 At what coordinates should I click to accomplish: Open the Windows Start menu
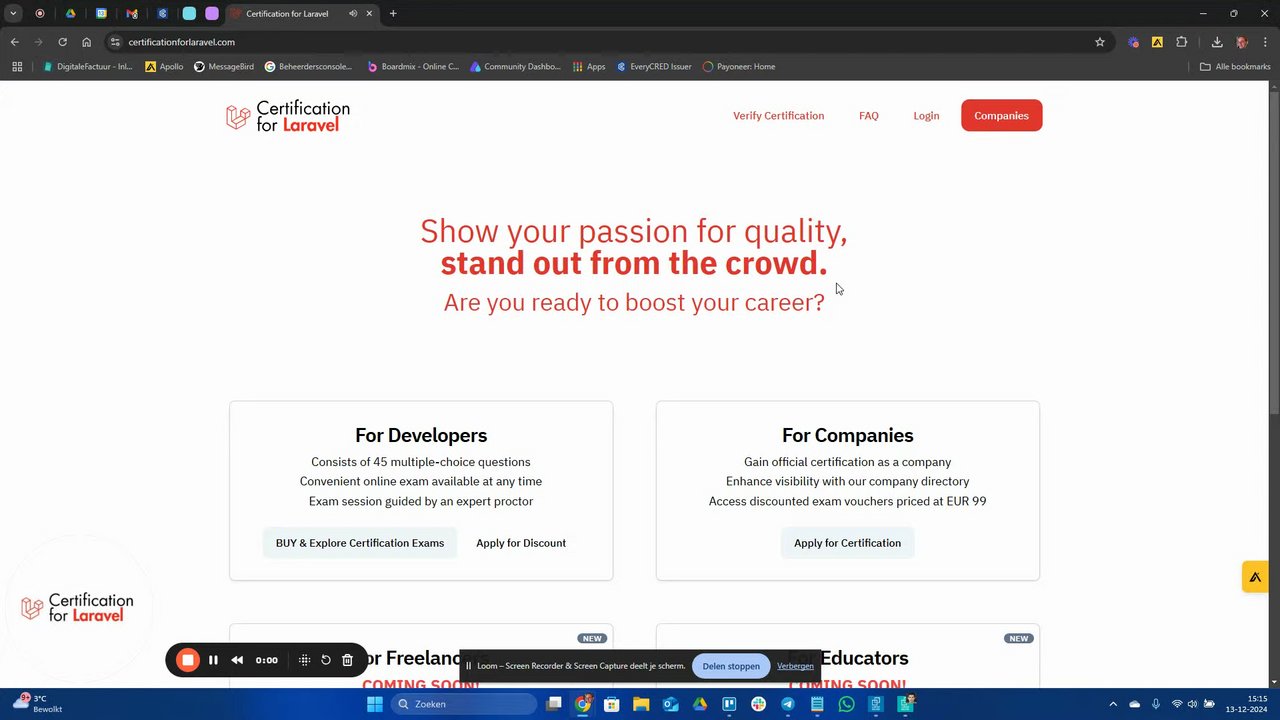click(374, 704)
